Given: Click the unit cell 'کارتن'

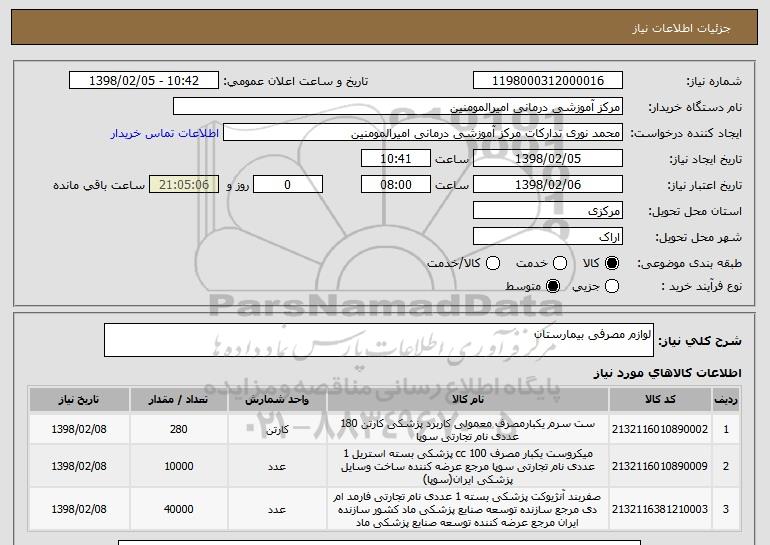Looking at the screenshot, I should click(277, 430).
